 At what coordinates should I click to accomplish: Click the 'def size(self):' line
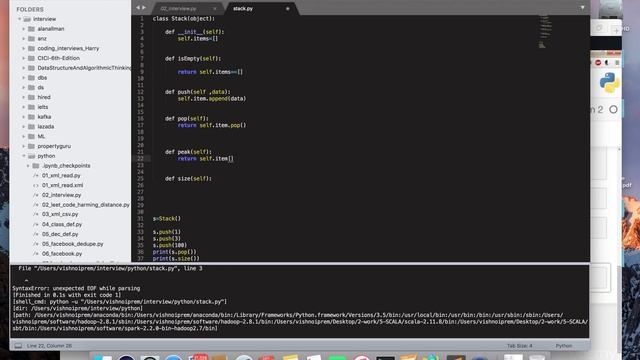pyautogui.click(x=189, y=178)
